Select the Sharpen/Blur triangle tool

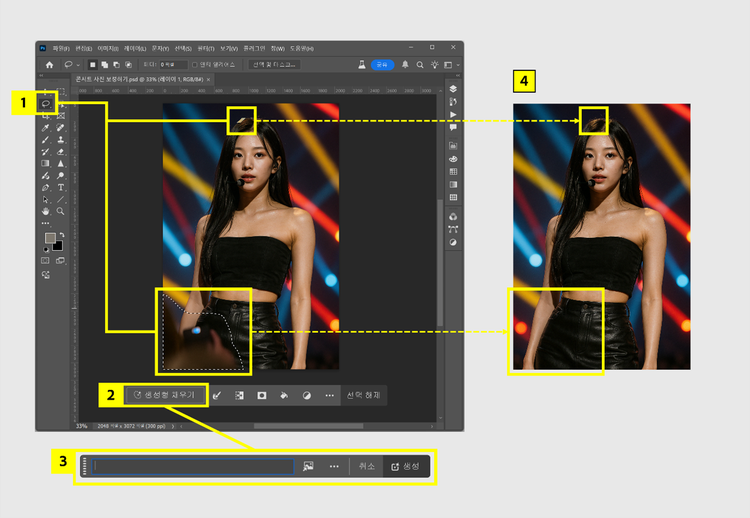(x=61, y=164)
